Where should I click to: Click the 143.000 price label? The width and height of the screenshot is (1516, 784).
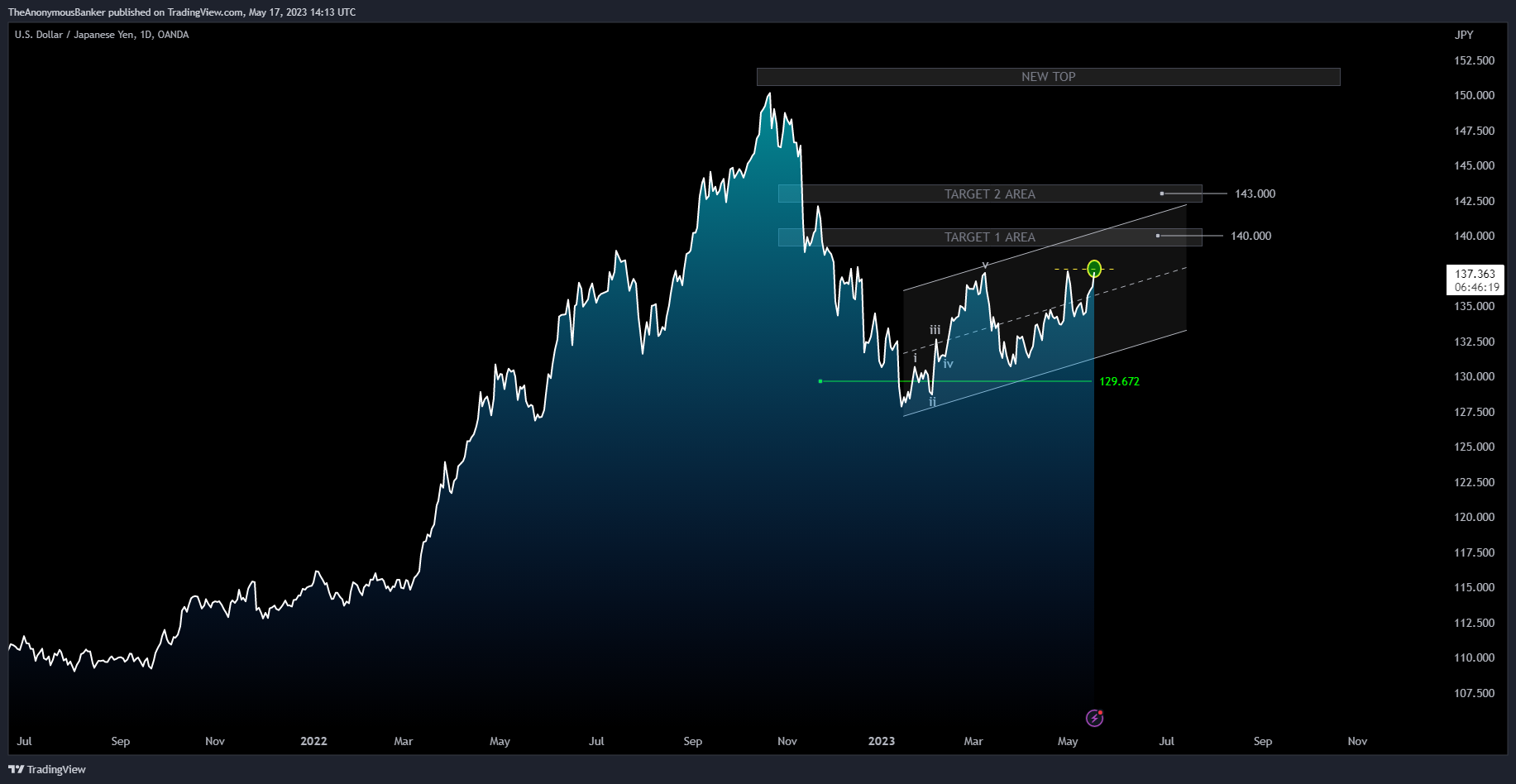(x=1255, y=194)
